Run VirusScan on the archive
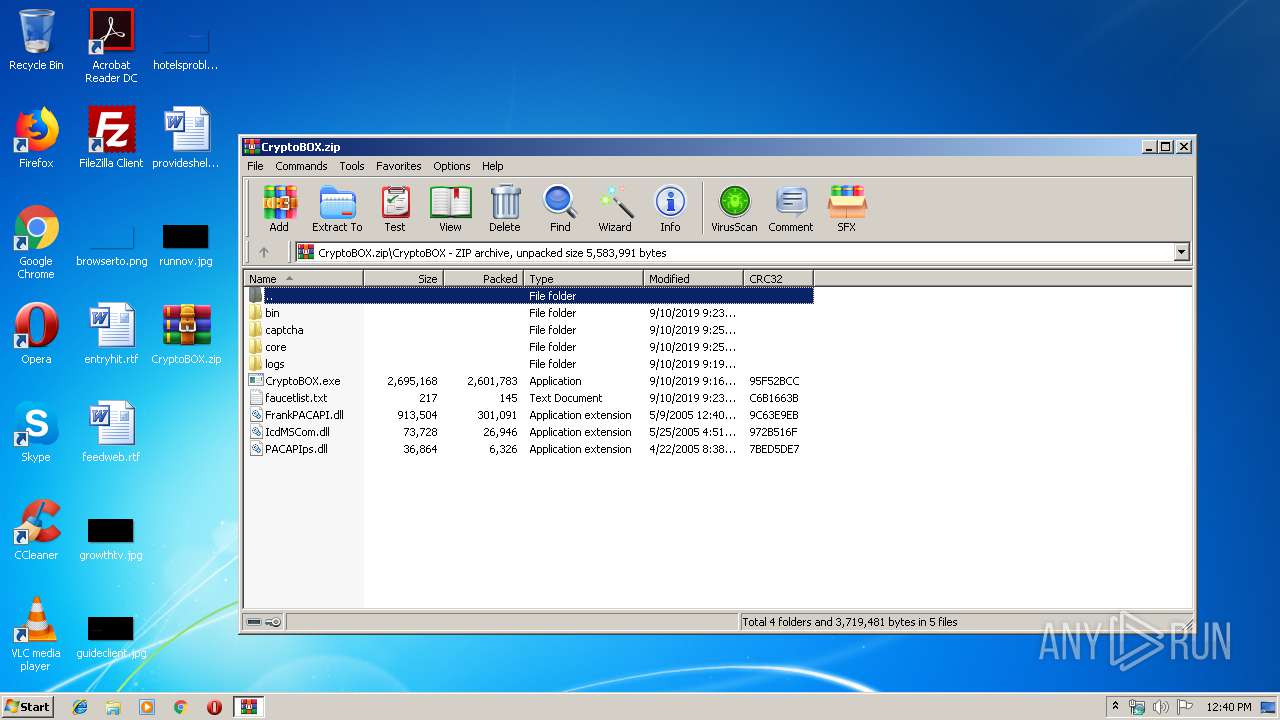Image resolution: width=1280 pixels, height=720 pixels. click(734, 209)
